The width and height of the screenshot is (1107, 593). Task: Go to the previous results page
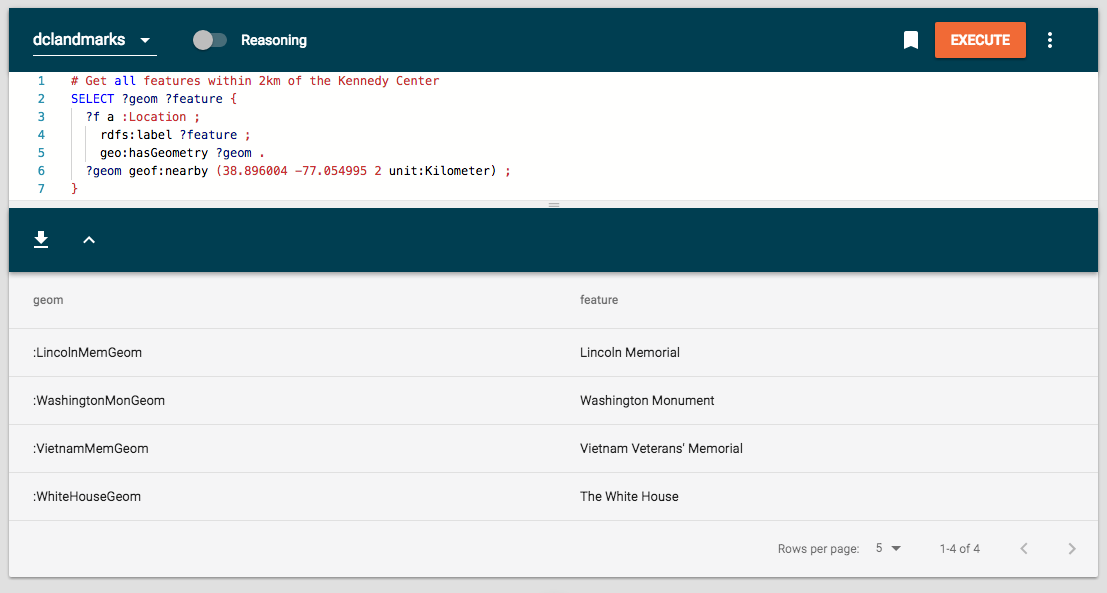click(1023, 549)
